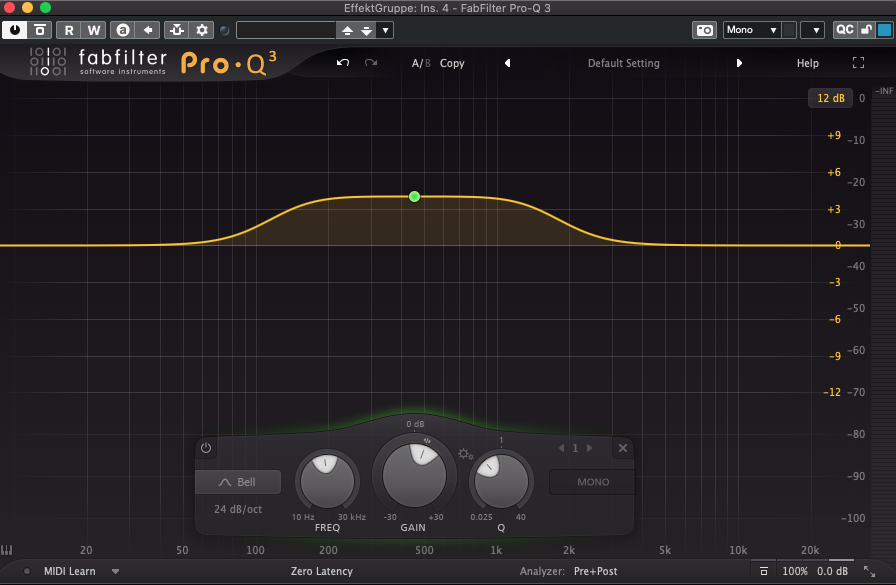Click the camera snapshot icon
The height and width of the screenshot is (585, 896).
(x=705, y=30)
